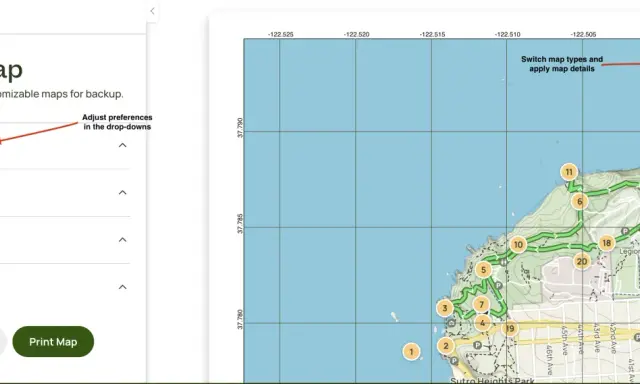
Task: Click the parking icon right of marker 2
Action: pos(478,345)
